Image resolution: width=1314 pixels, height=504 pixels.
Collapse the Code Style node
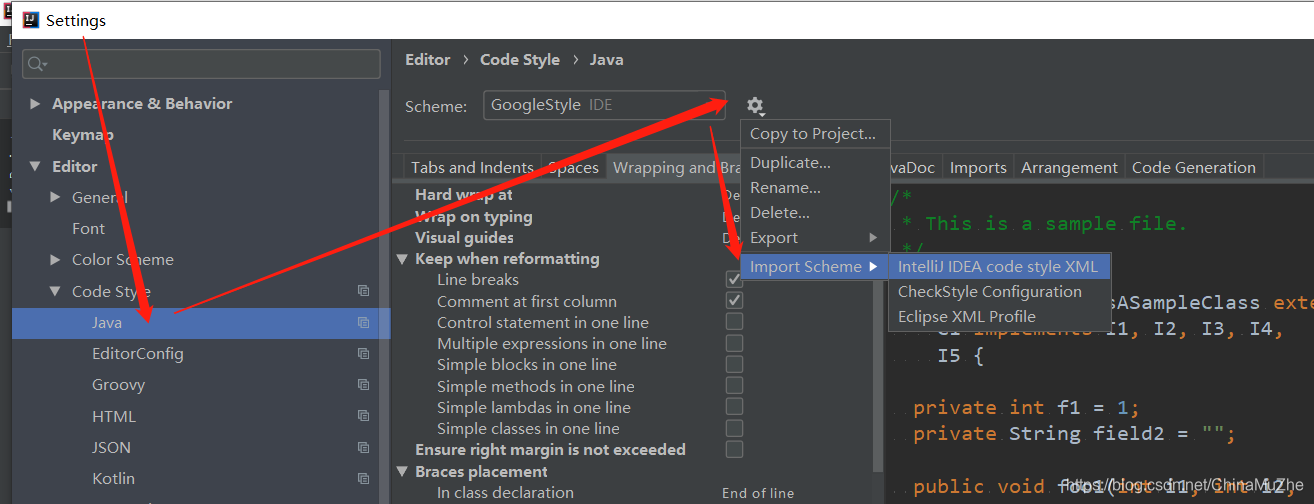click(56, 292)
